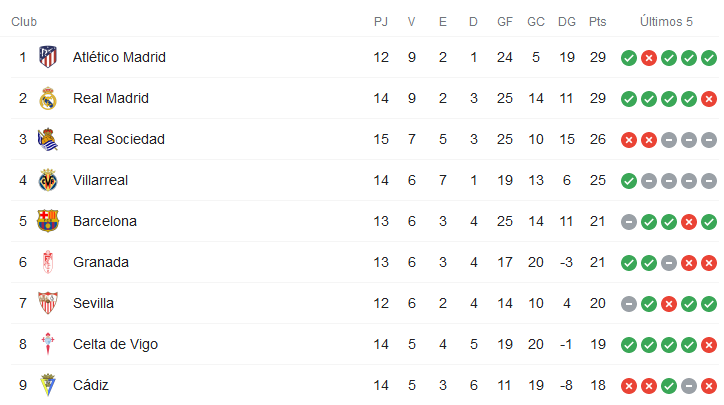Screen dimensions: 724x405
Task: Click the Sevilla club crest
Action: pyautogui.click(x=47, y=303)
